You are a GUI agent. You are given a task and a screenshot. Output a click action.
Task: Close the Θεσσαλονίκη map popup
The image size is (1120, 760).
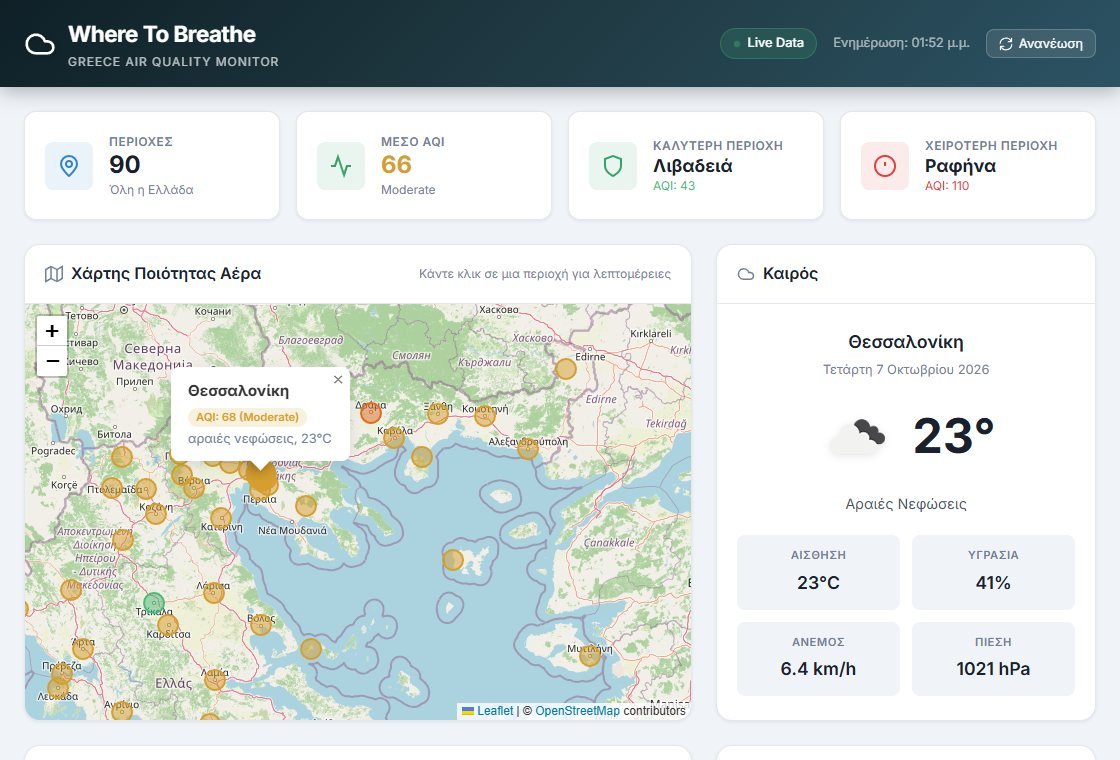[338, 379]
